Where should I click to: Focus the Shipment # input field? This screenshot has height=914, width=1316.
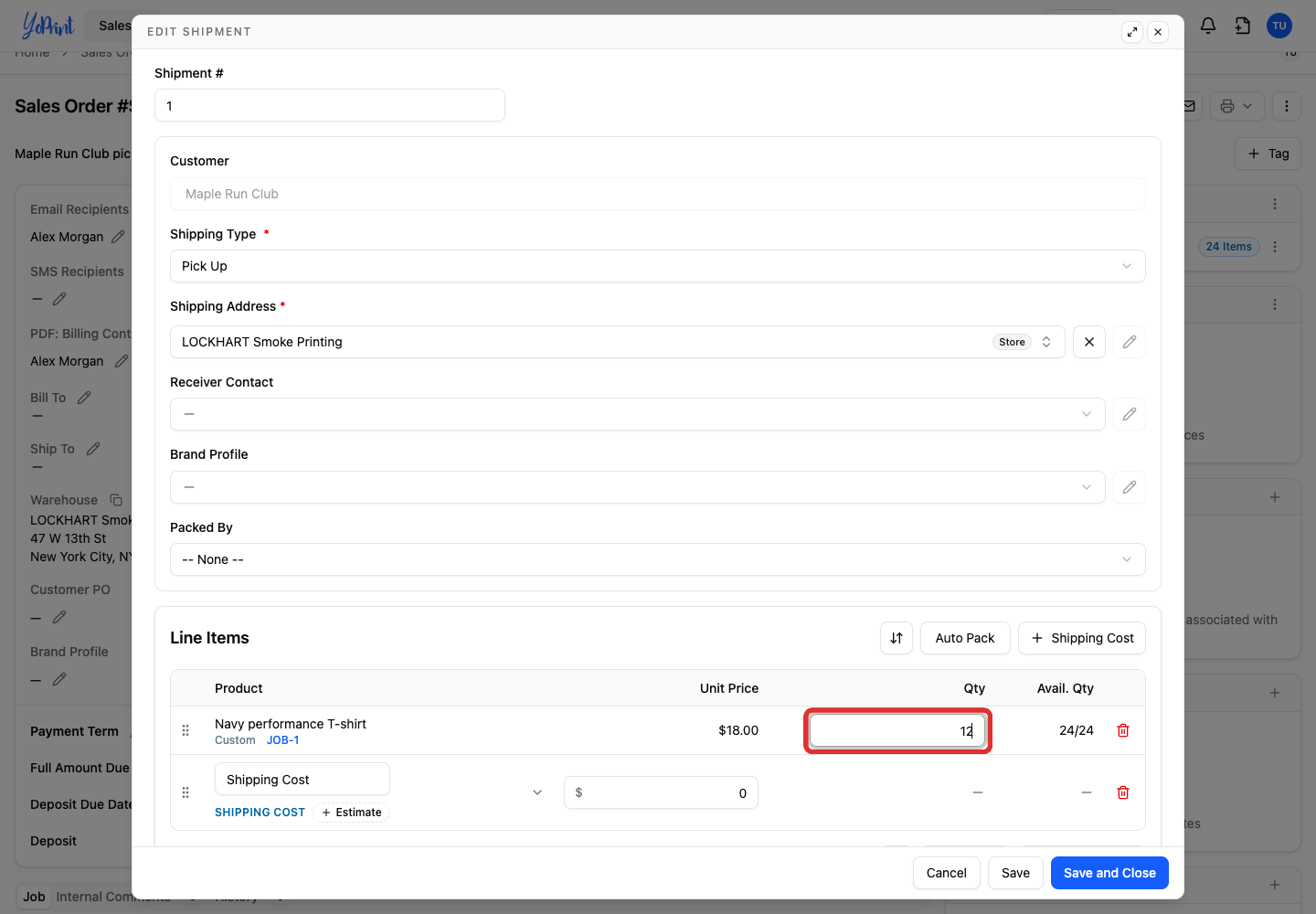[x=330, y=105]
